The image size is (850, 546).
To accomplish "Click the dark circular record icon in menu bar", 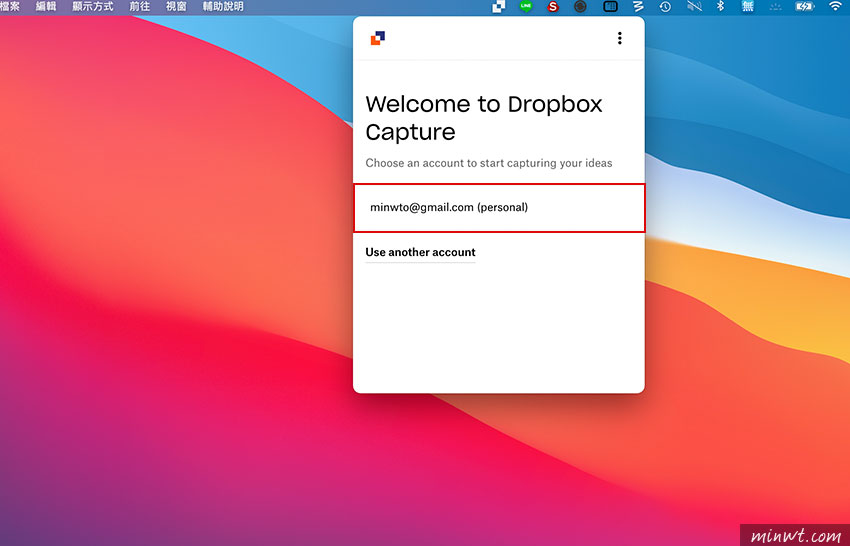I will 581,7.
